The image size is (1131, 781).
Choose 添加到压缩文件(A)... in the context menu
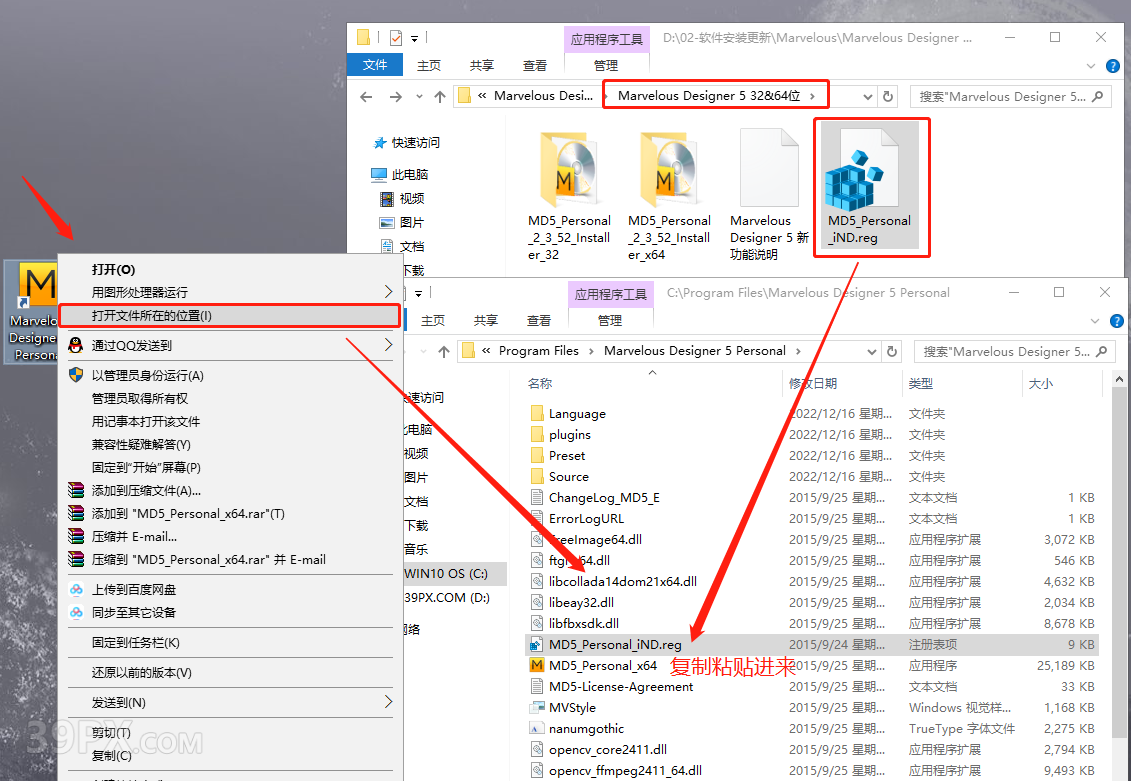229,490
